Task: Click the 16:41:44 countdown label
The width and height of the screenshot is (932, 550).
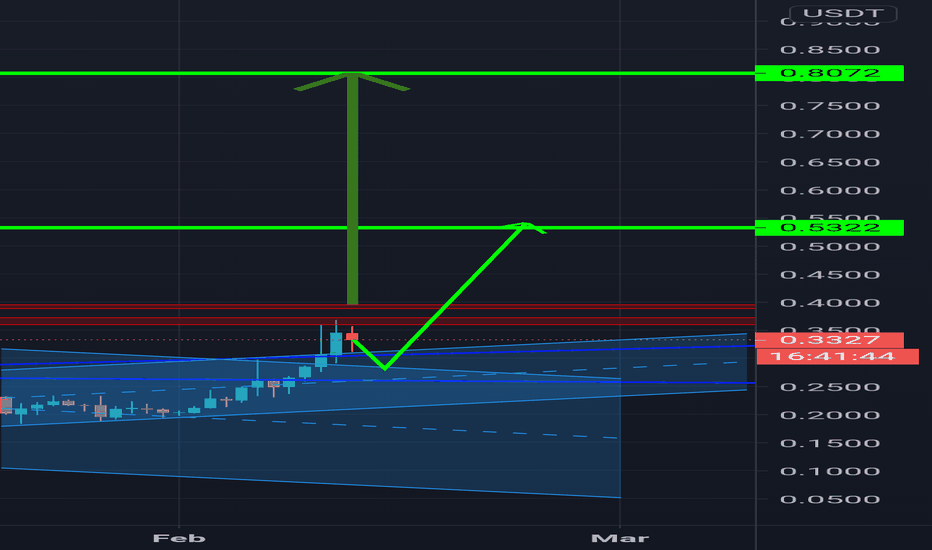Action: (x=837, y=357)
